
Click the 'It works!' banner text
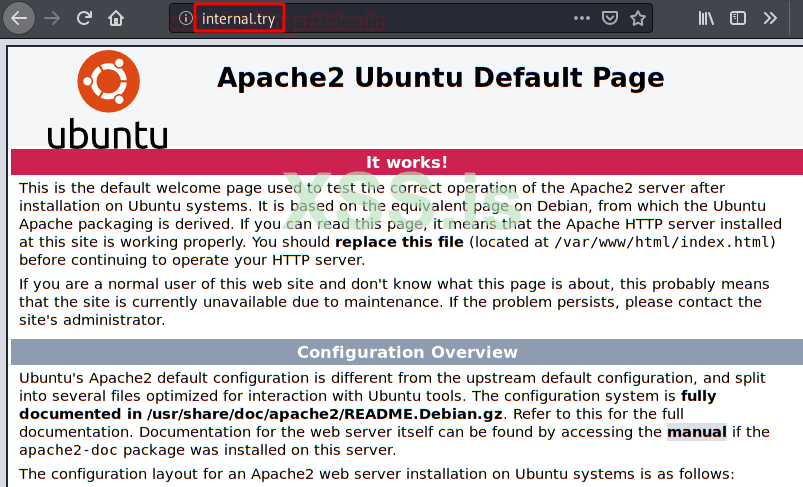(x=407, y=162)
